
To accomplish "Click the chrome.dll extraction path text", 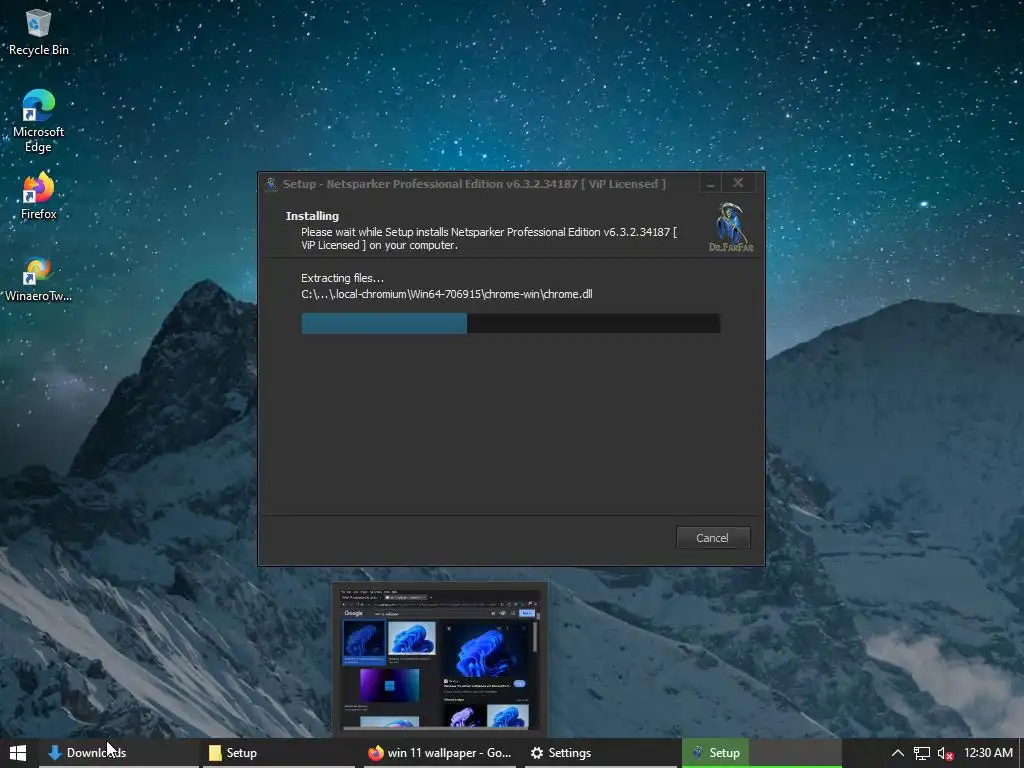I will click(x=447, y=295).
